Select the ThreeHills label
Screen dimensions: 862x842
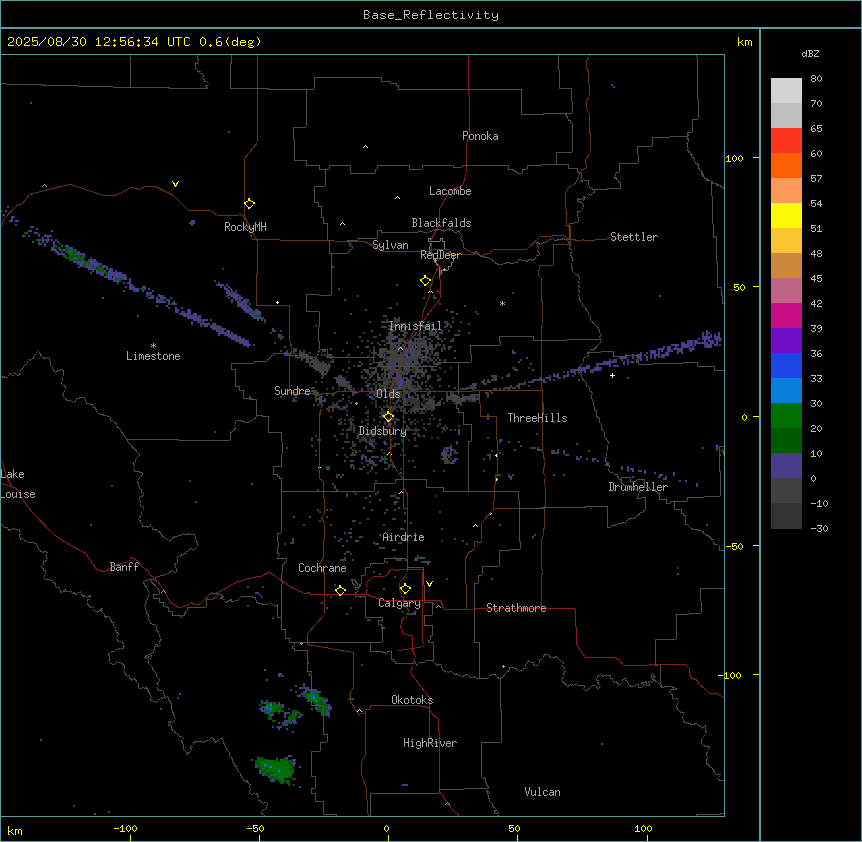(x=537, y=418)
